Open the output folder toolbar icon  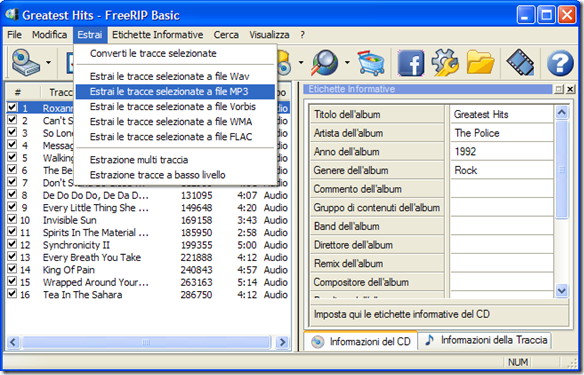(x=480, y=63)
